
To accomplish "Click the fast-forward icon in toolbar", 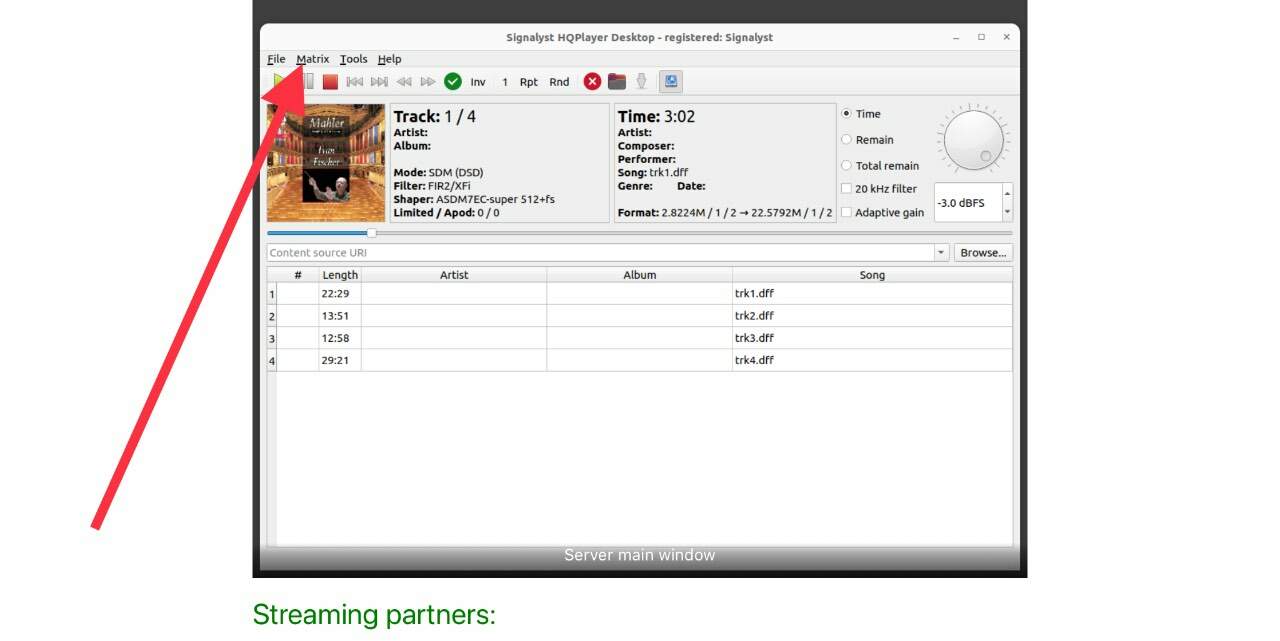I will pyautogui.click(x=428, y=82).
